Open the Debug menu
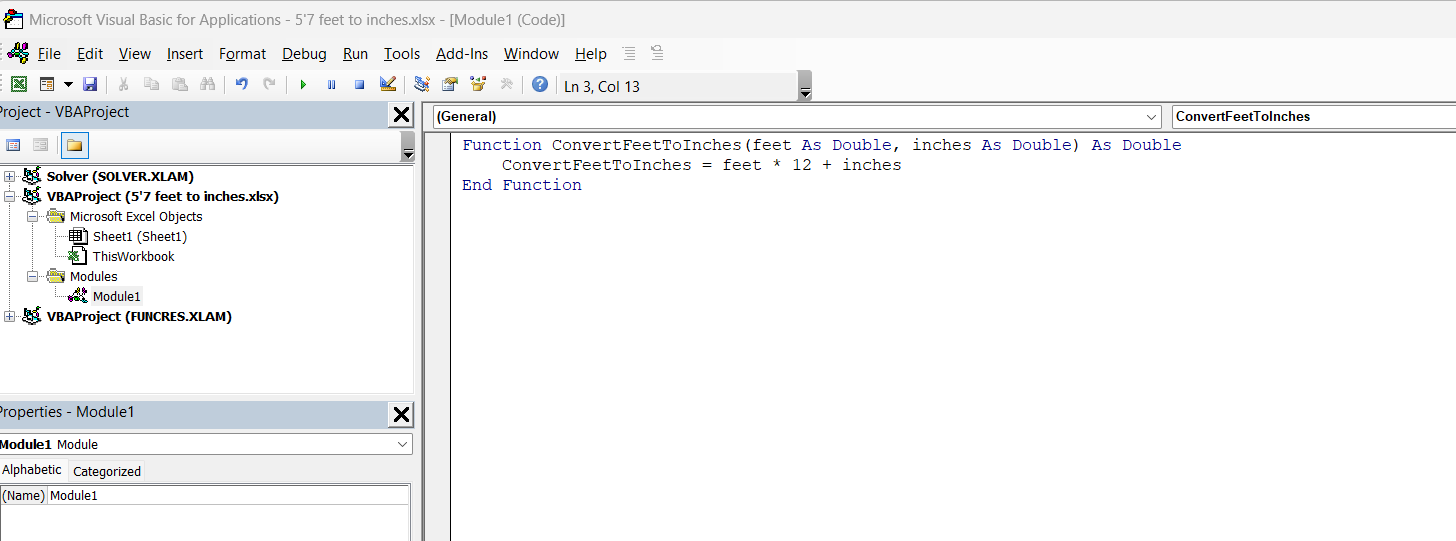 pyautogui.click(x=304, y=54)
